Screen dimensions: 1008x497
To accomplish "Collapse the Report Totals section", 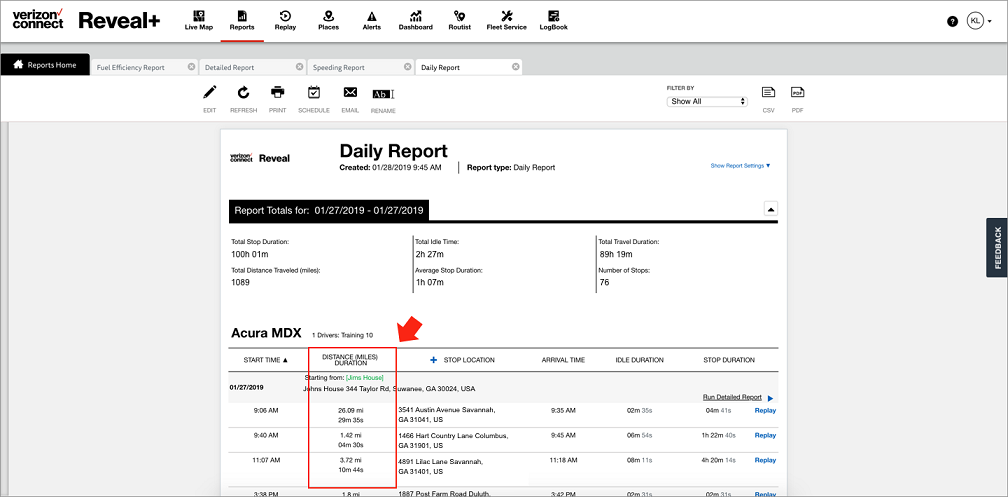I will pyautogui.click(x=771, y=209).
